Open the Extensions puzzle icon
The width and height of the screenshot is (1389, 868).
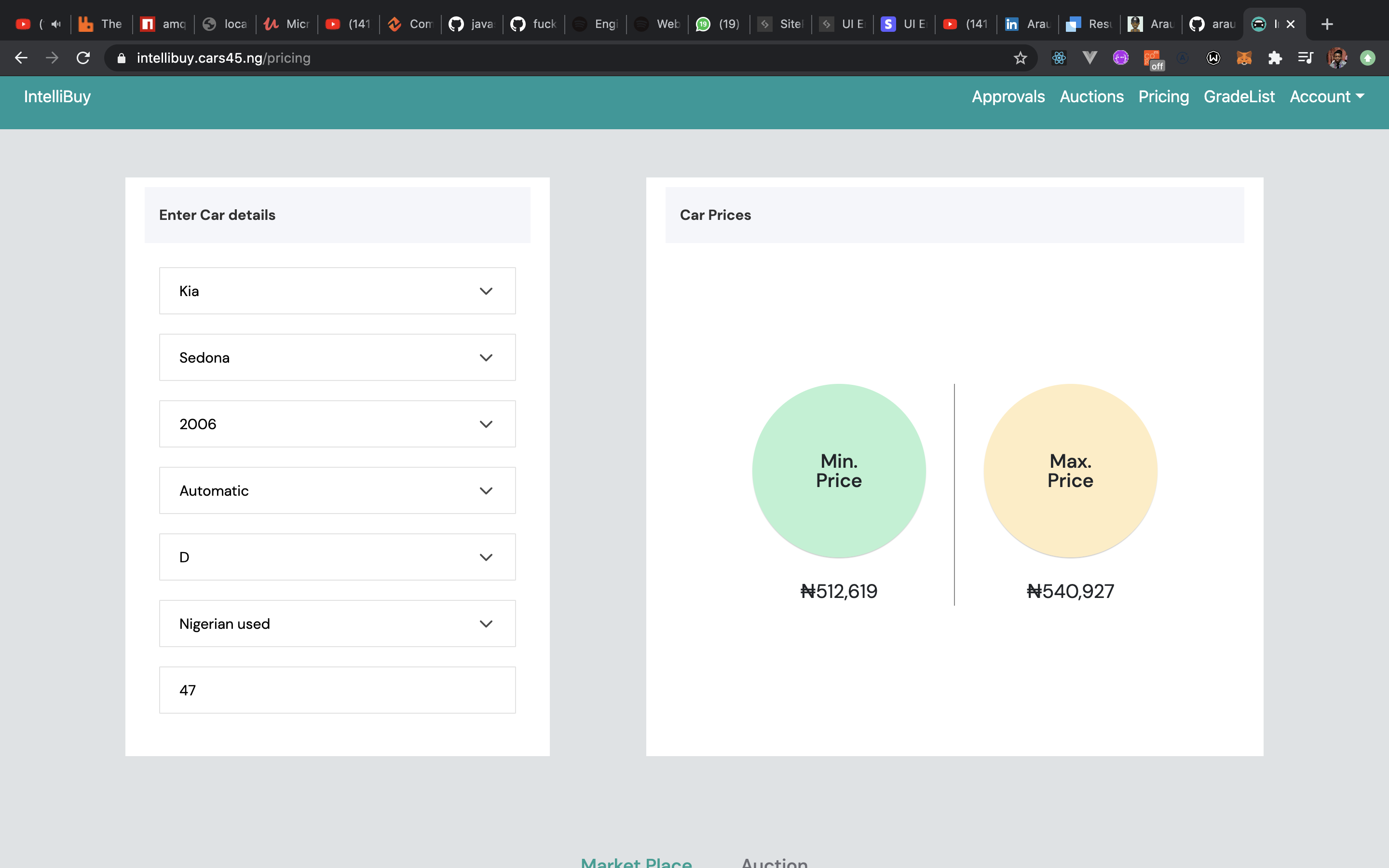coord(1275,58)
